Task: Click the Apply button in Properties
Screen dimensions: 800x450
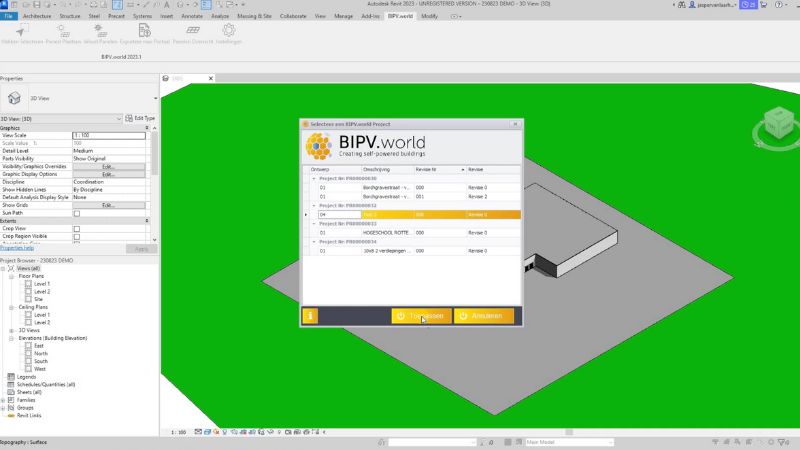Action: 141,249
